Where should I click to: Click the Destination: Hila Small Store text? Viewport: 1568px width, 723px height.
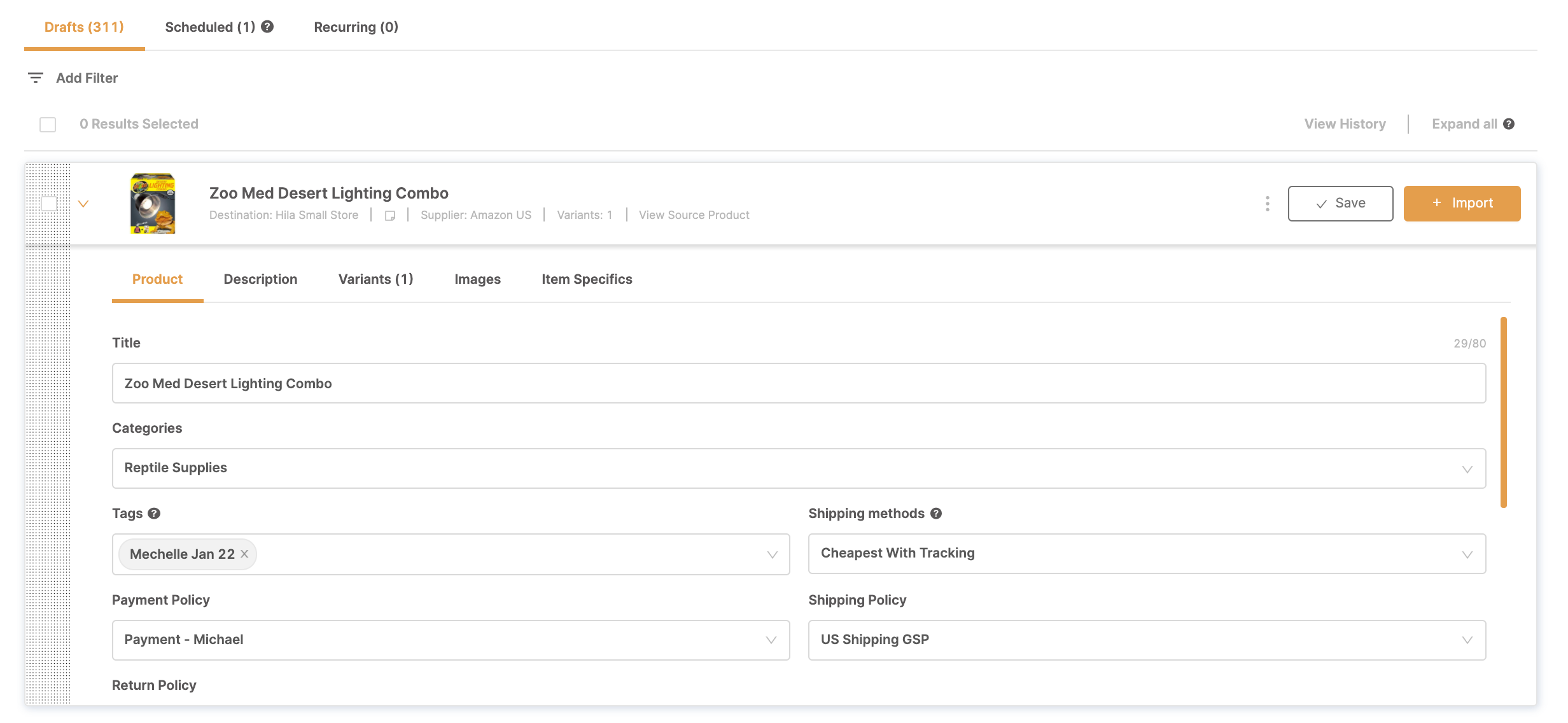(283, 215)
